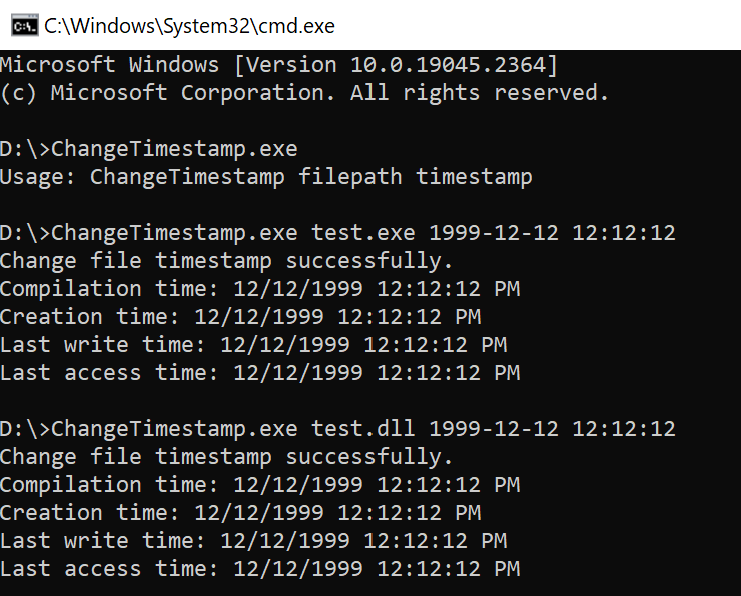Click the first 'Creation time' output line
741x596 pixels.
240,317
